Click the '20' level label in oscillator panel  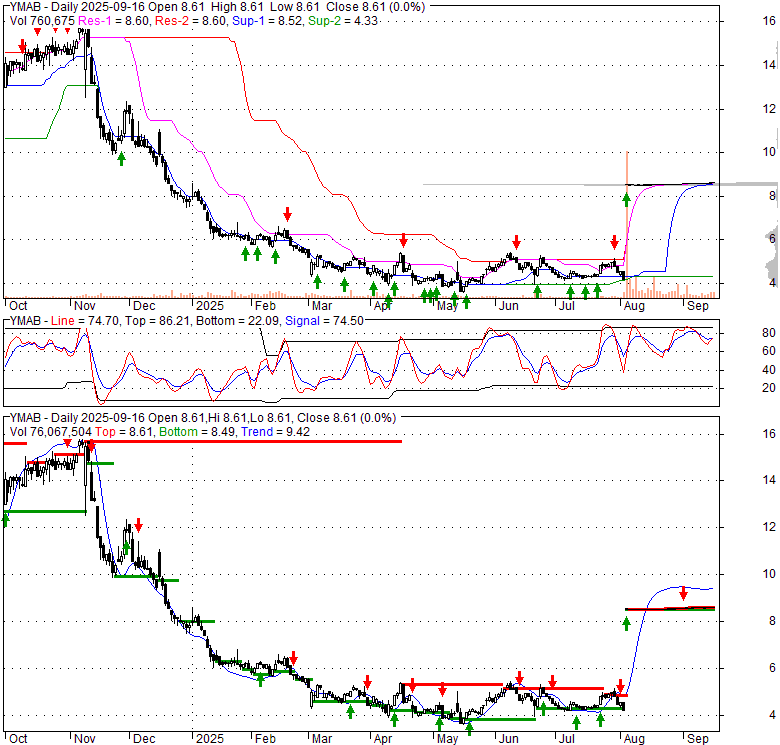(x=769, y=388)
